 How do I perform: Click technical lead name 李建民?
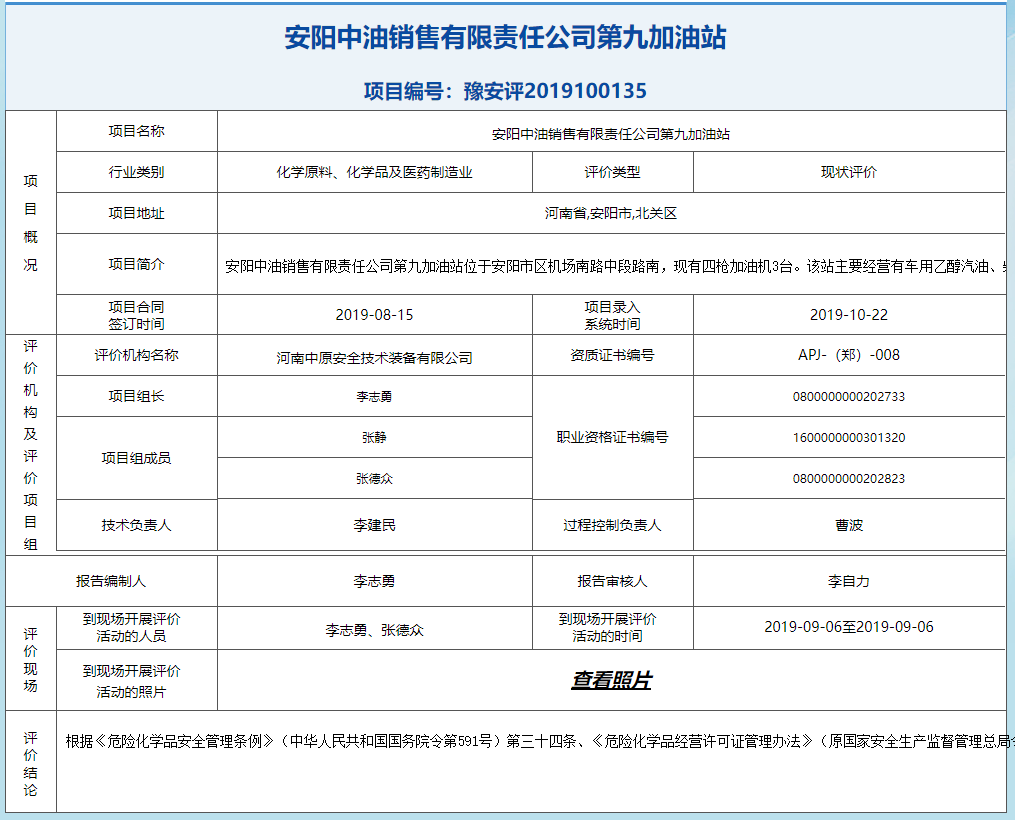click(375, 525)
